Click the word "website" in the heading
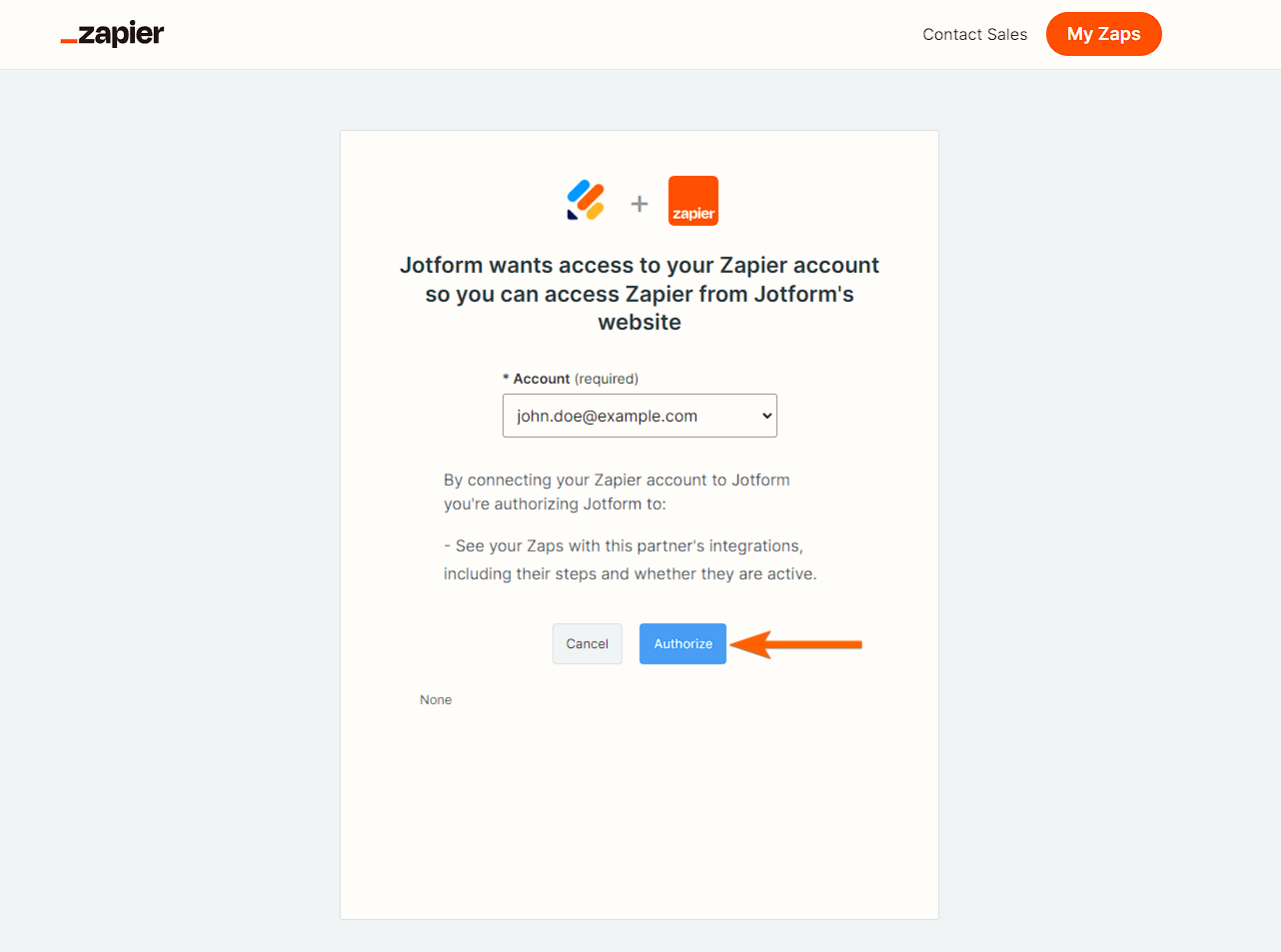This screenshot has width=1281, height=952. click(640, 323)
